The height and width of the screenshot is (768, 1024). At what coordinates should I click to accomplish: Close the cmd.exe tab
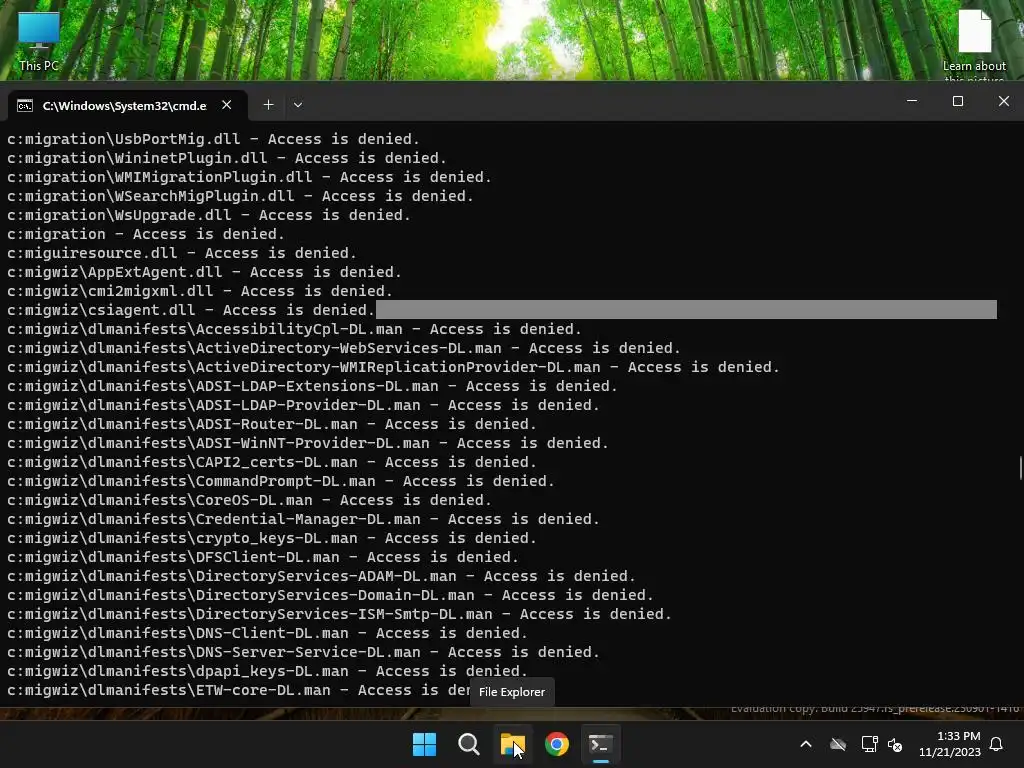(227, 104)
